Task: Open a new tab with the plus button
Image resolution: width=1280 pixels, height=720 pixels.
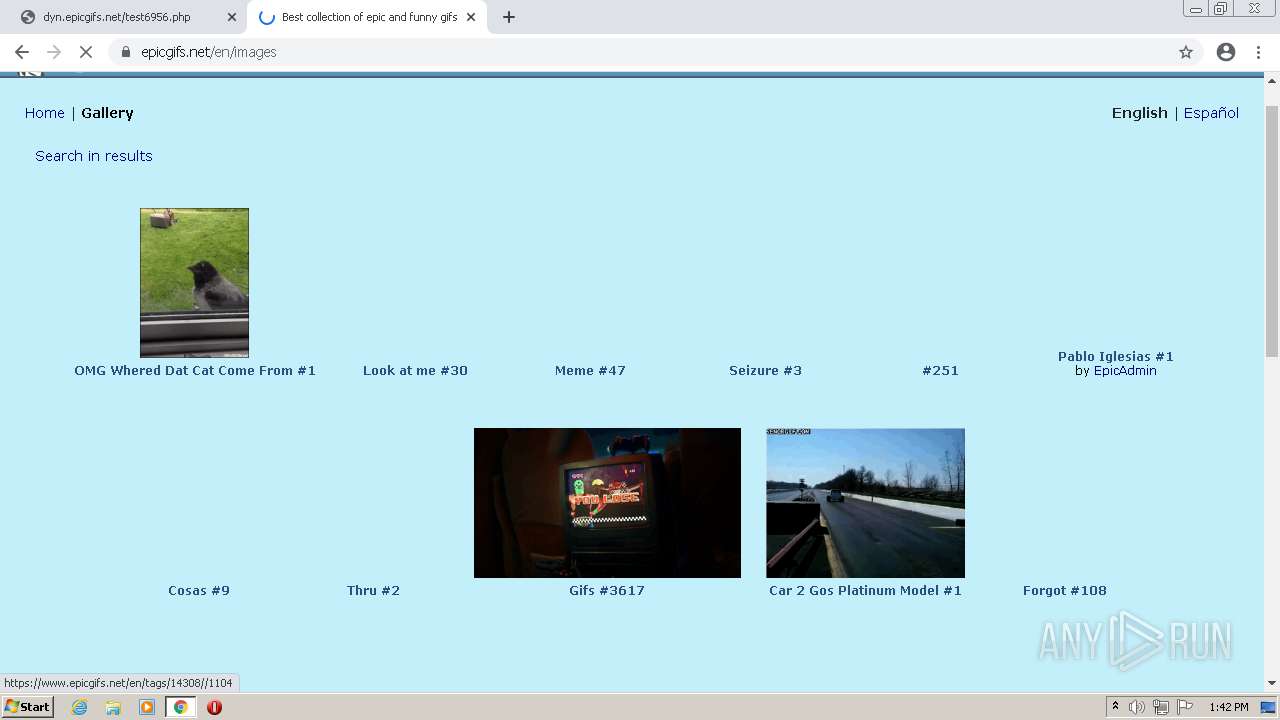Action: (x=509, y=17)
